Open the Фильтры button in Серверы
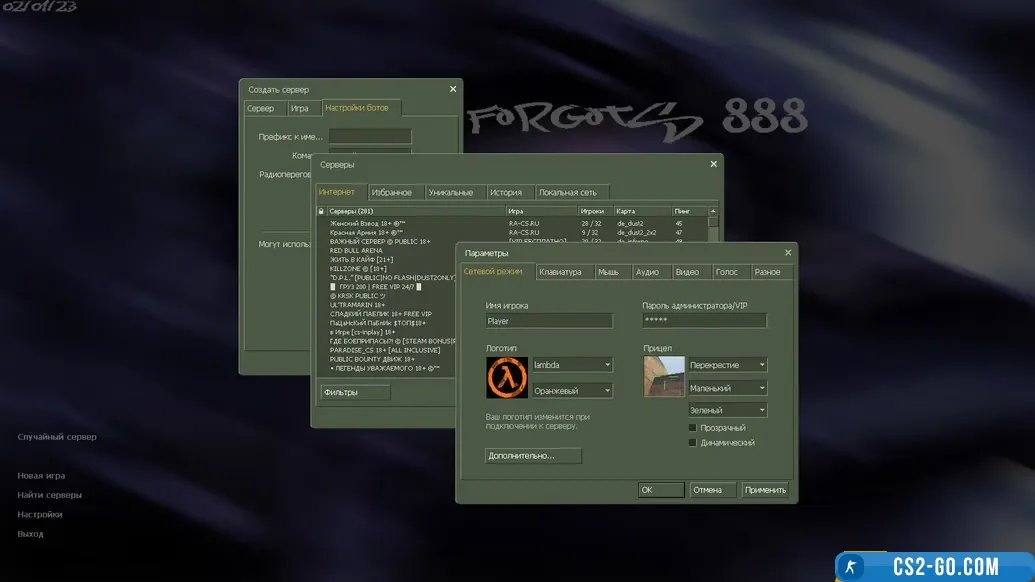 click(x=354, y=393)
